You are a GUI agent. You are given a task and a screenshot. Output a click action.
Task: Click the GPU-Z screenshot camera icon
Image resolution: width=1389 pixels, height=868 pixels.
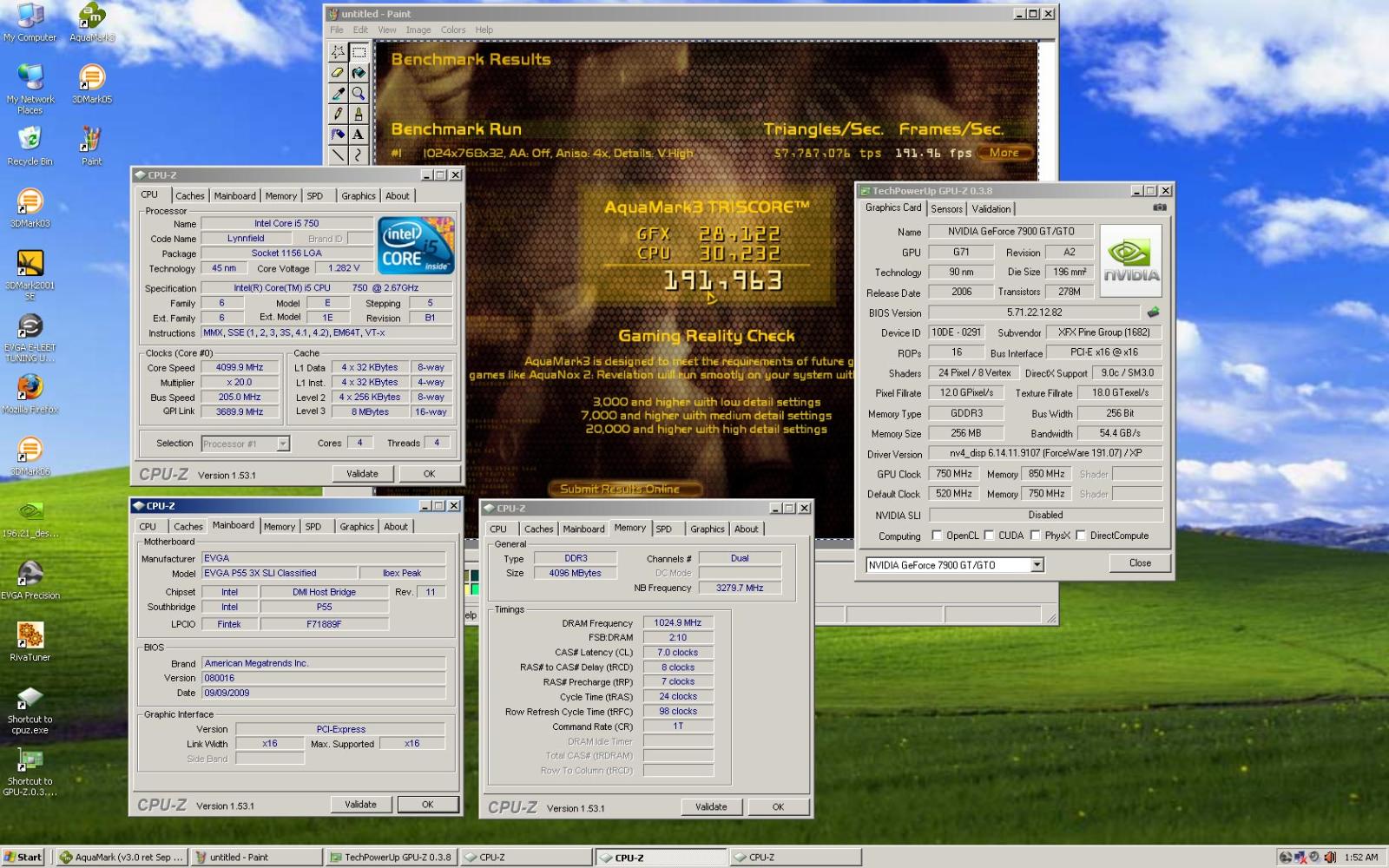[x=1159, y=207]
